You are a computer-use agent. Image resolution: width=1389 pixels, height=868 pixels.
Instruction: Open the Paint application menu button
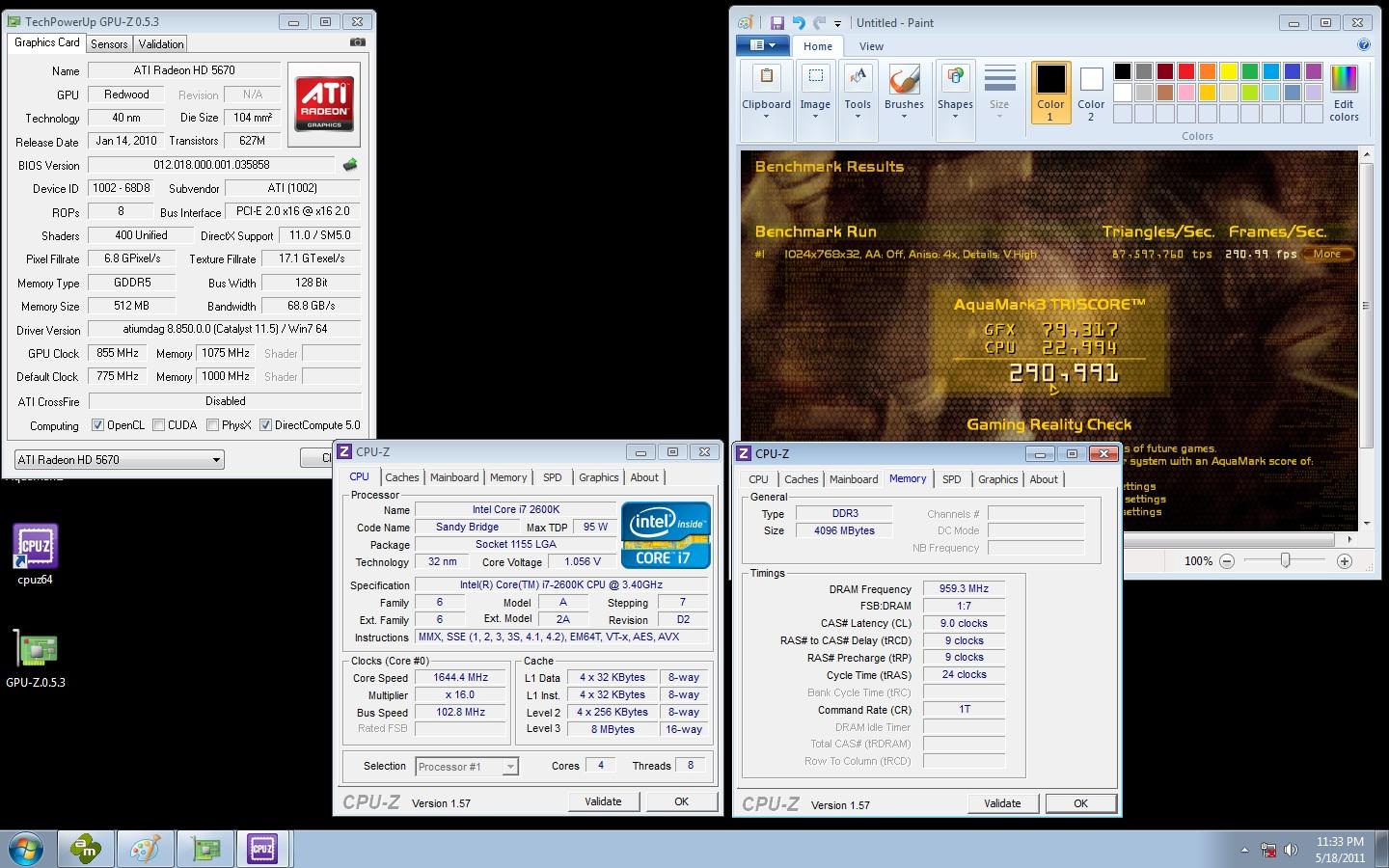(x=763, y=45)
